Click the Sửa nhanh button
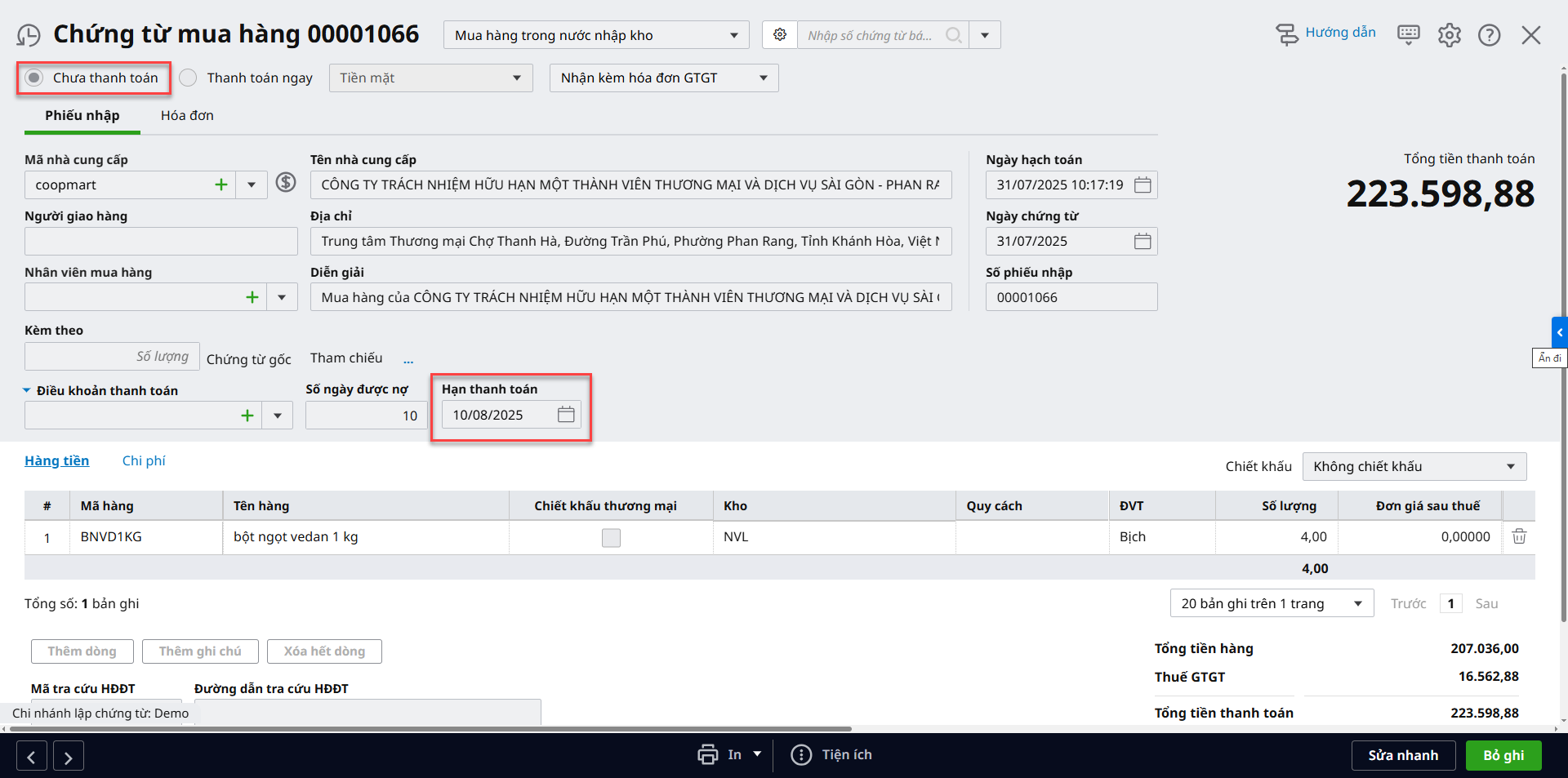The width and height of the screenshot is (1568, 778). coord(1403,755)
